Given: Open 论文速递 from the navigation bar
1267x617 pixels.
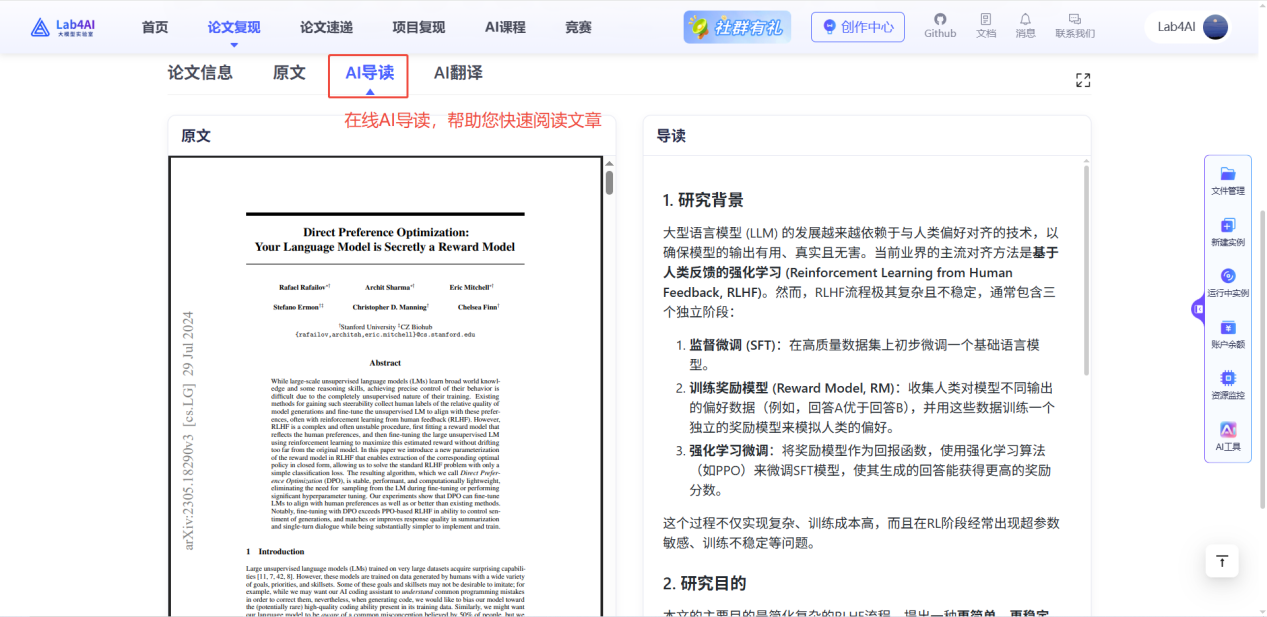Looking at the screenshot, I should [324, 27].
